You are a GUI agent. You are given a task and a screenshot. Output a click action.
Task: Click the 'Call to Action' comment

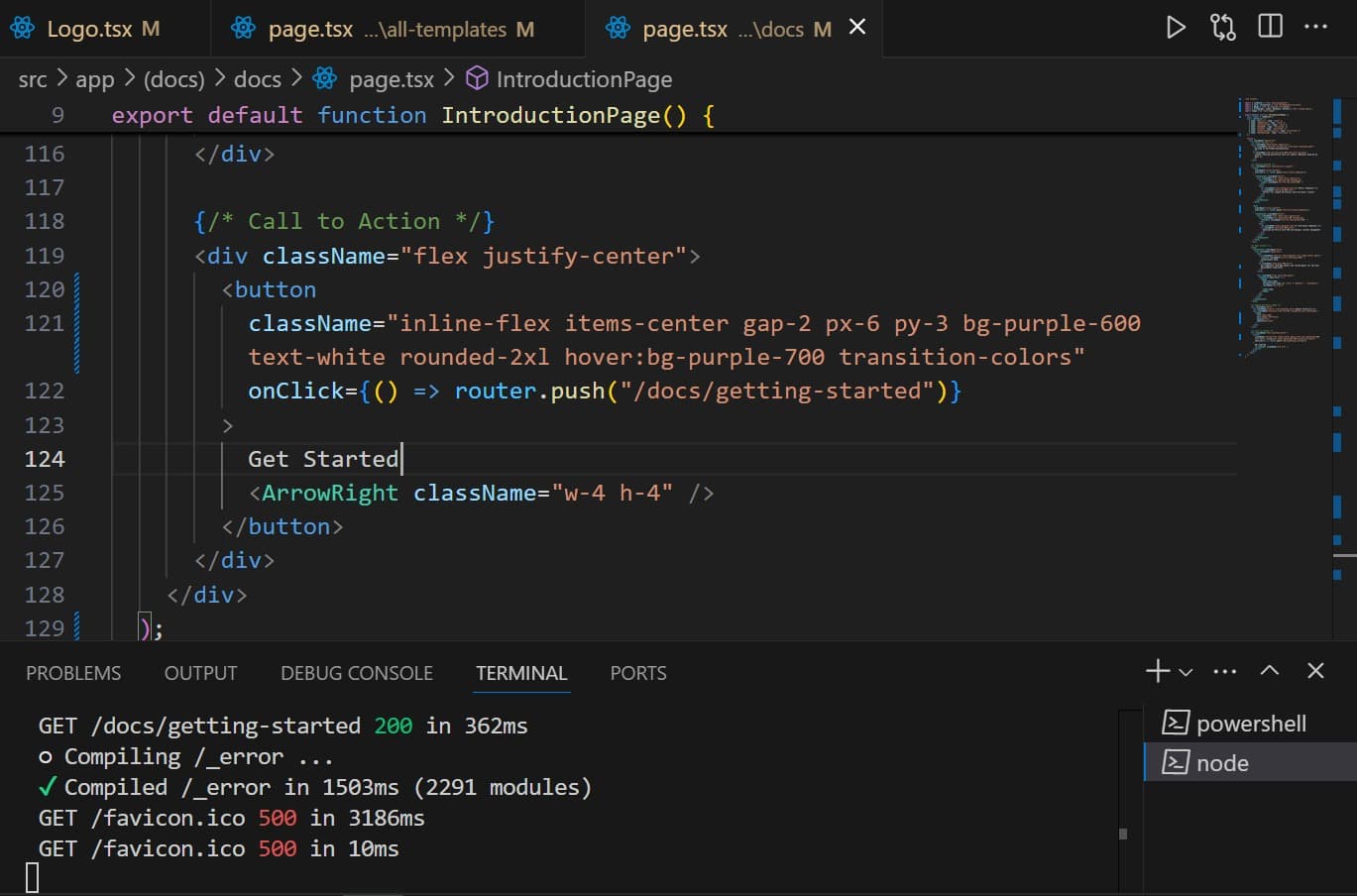[x=344, y=221]
